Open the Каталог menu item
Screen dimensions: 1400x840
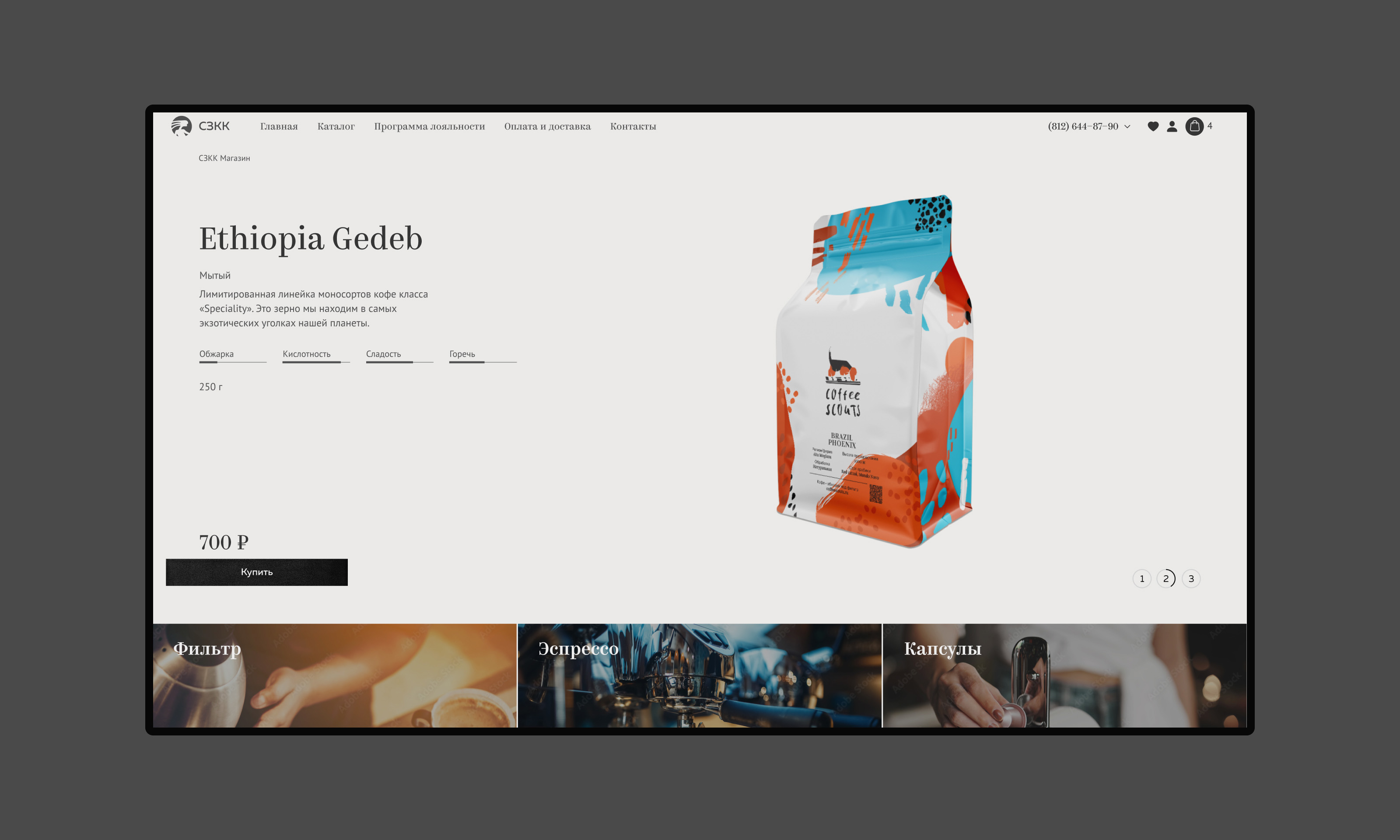coord(336,126)
